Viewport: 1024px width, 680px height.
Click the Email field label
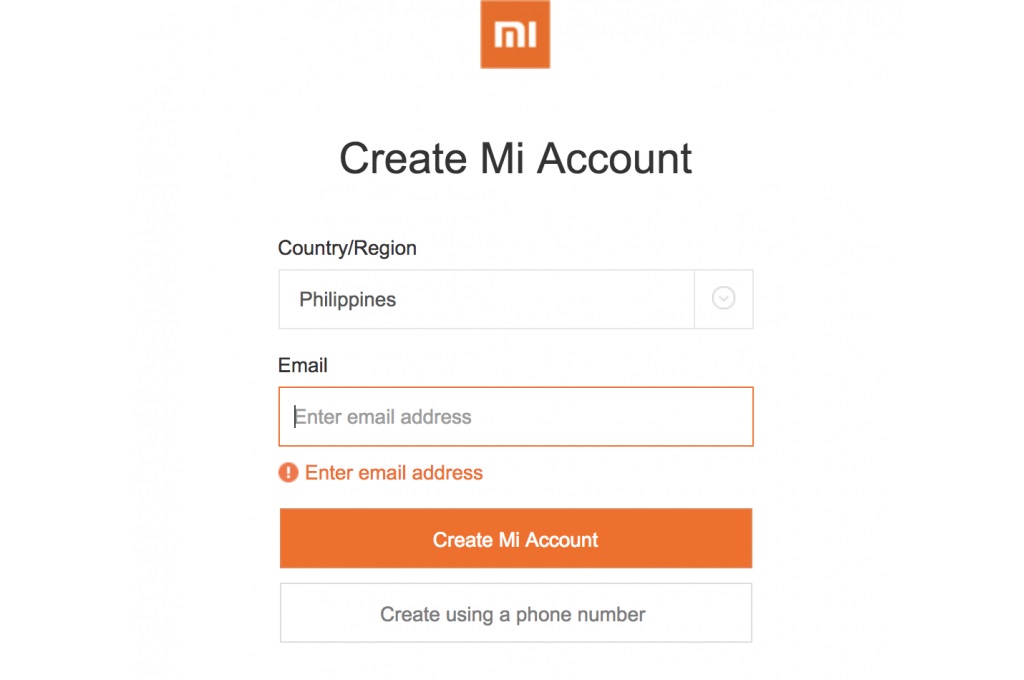coord(303,365)
